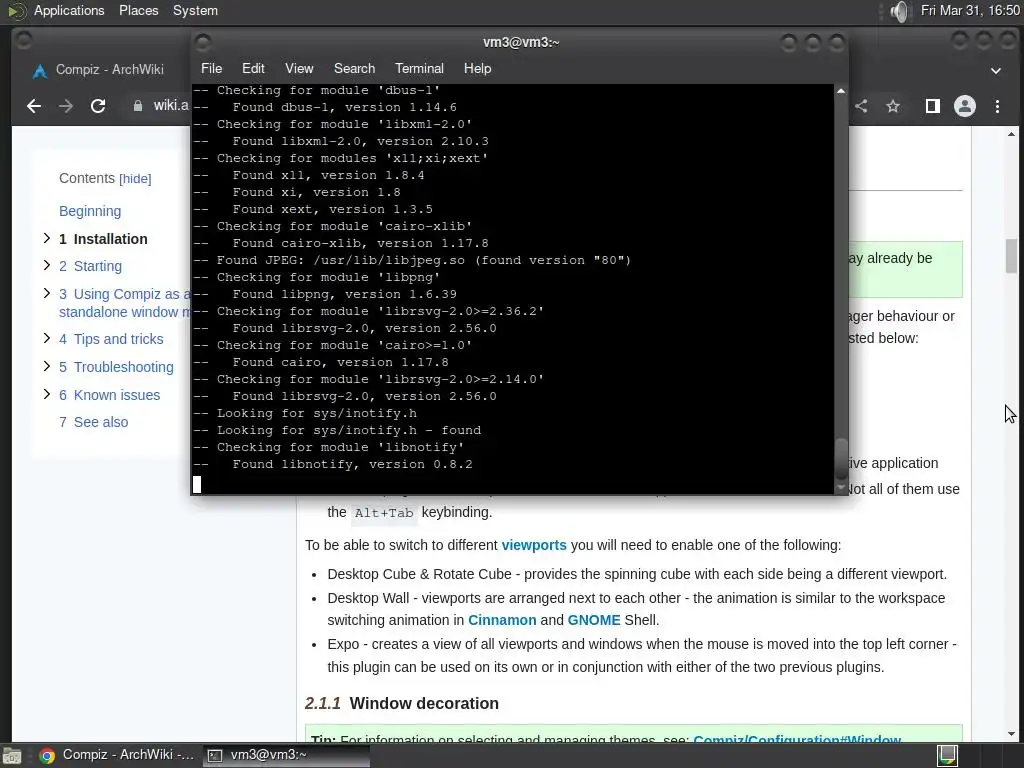Bookmark this page with the star icon
This screenshot has width=1024, height=768.
tap(893, 106)
